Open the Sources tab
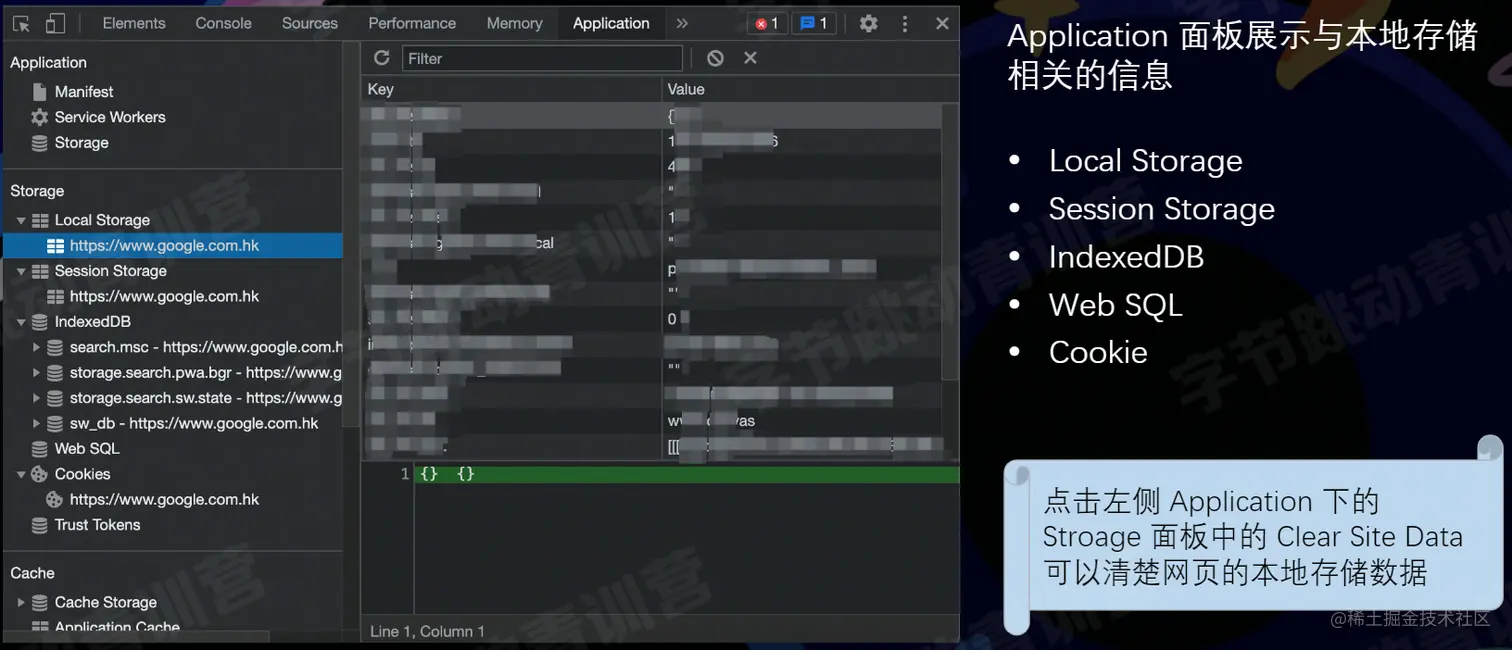This screenshot has width=1512, height=650. pyautogui.click(x=310, y=23)
